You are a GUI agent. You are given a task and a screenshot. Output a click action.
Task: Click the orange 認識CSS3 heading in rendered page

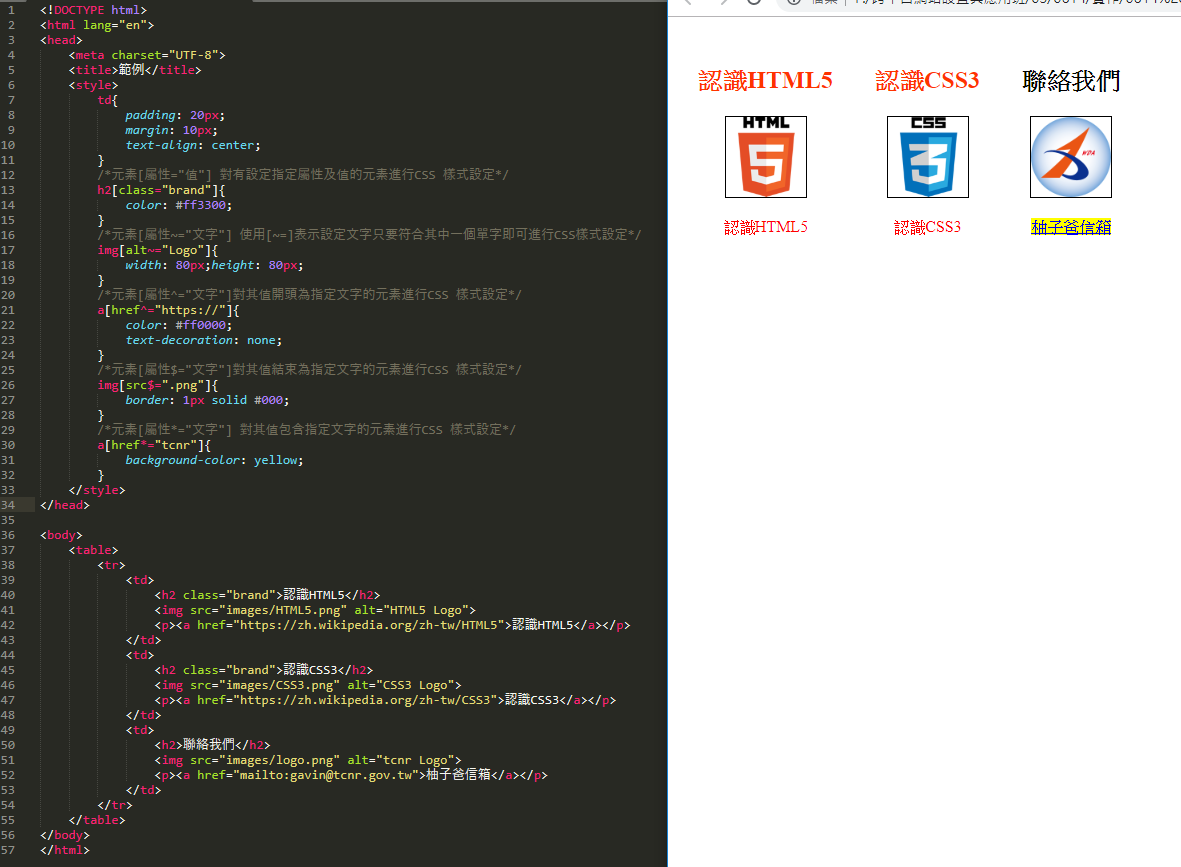[x=927, y=82]
